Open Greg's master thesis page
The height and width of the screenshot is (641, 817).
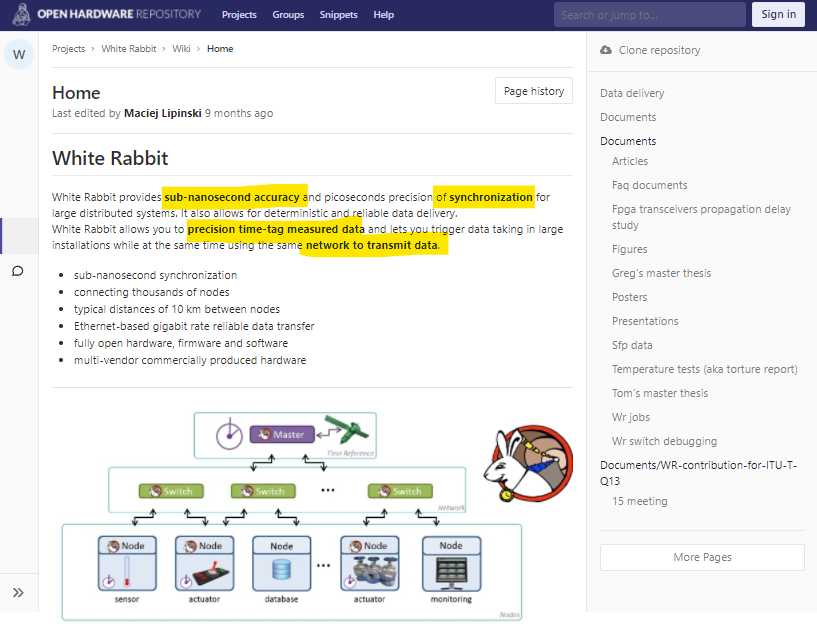(x=662, y=273)
